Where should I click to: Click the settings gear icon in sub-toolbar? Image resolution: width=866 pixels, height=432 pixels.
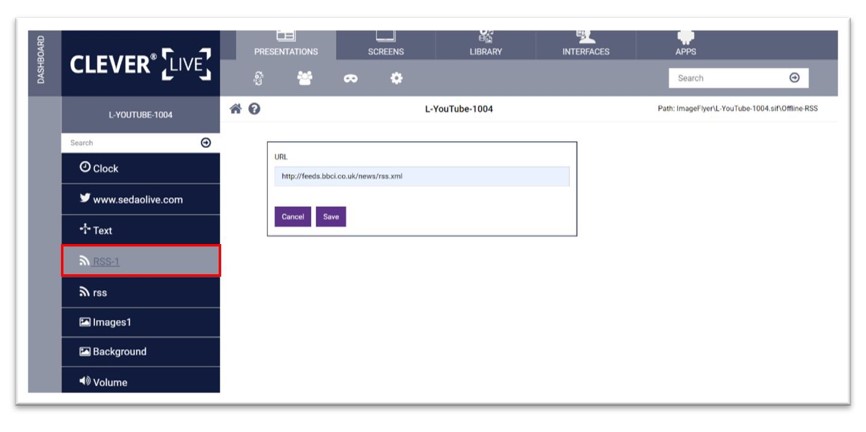point(396,78)
